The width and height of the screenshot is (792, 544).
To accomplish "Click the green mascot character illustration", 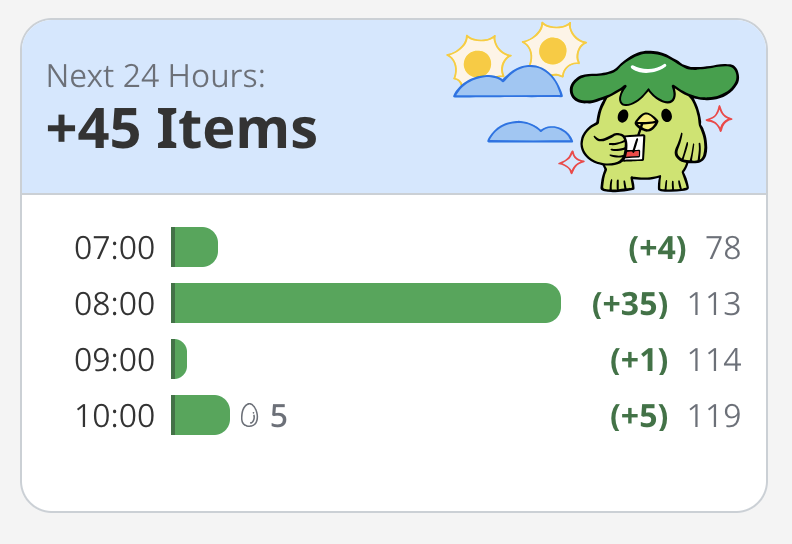I will (654, 121).
